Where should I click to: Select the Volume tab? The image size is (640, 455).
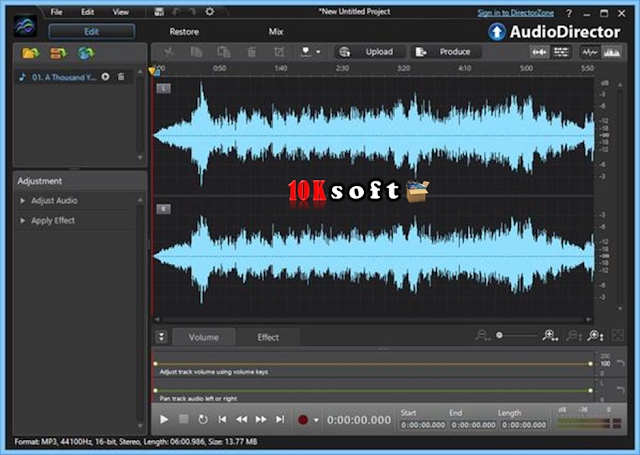204,337
